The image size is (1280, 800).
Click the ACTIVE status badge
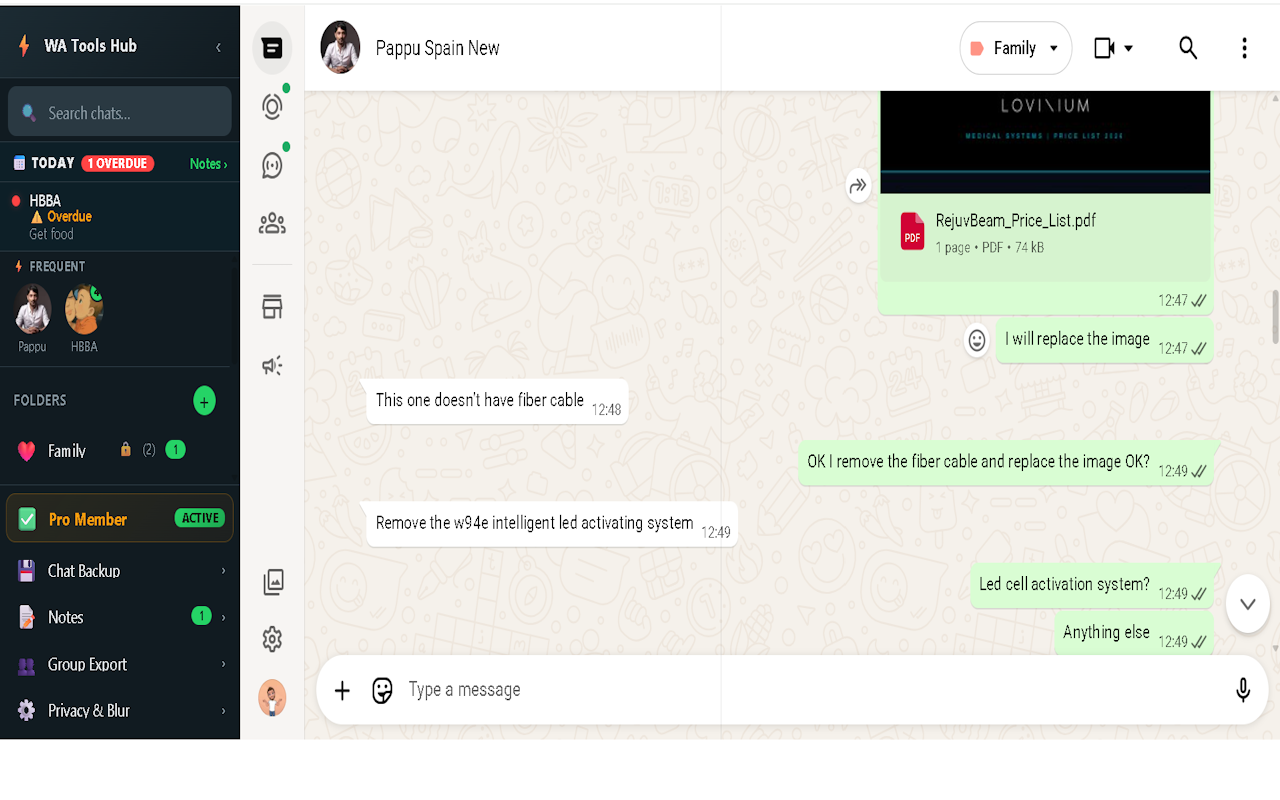coord(200,518)
